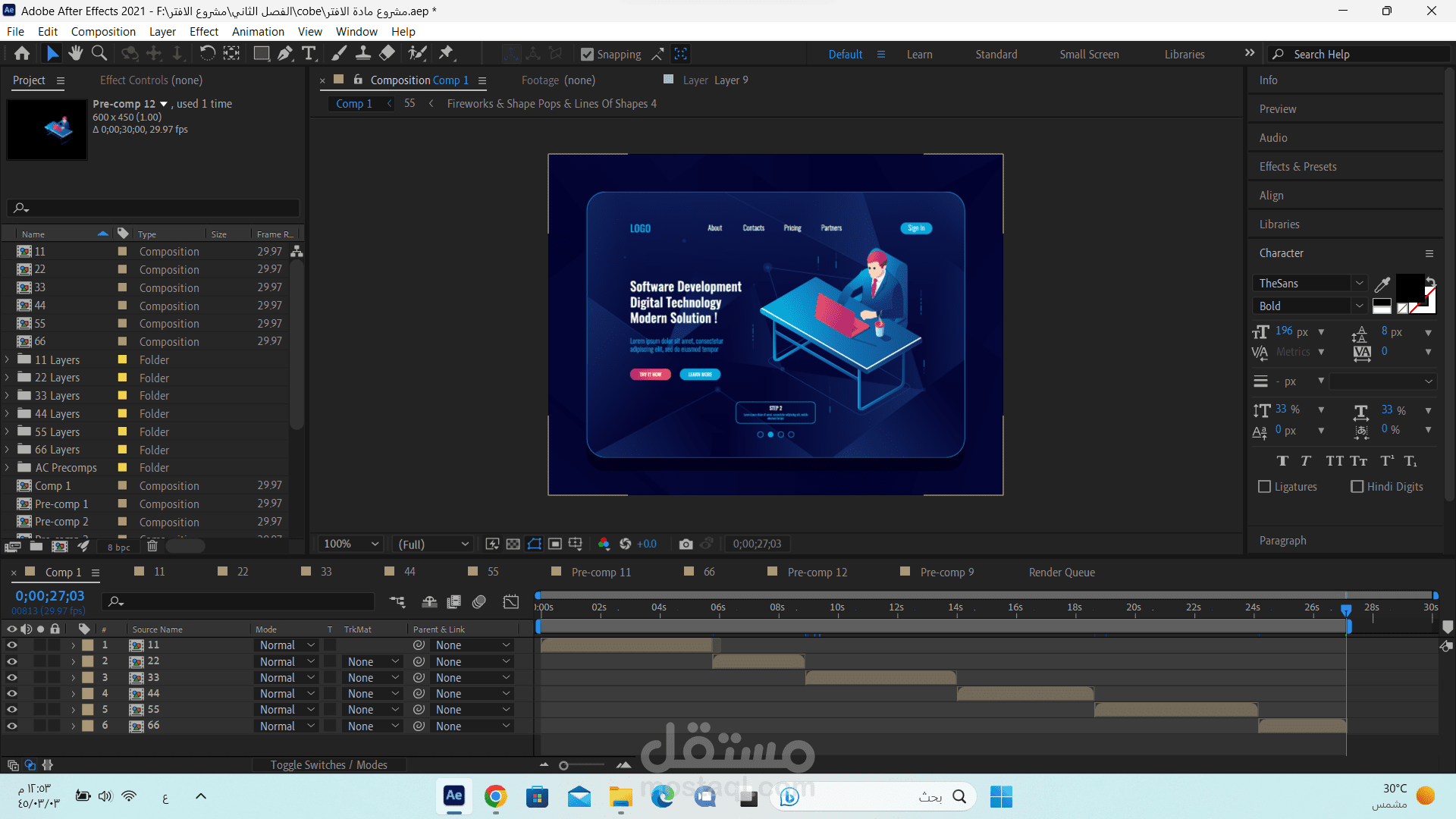Click the All Caps TT button
The height and width of the screenshot is (819, 1456).
pyautogui.click(x=1334, y=461)
